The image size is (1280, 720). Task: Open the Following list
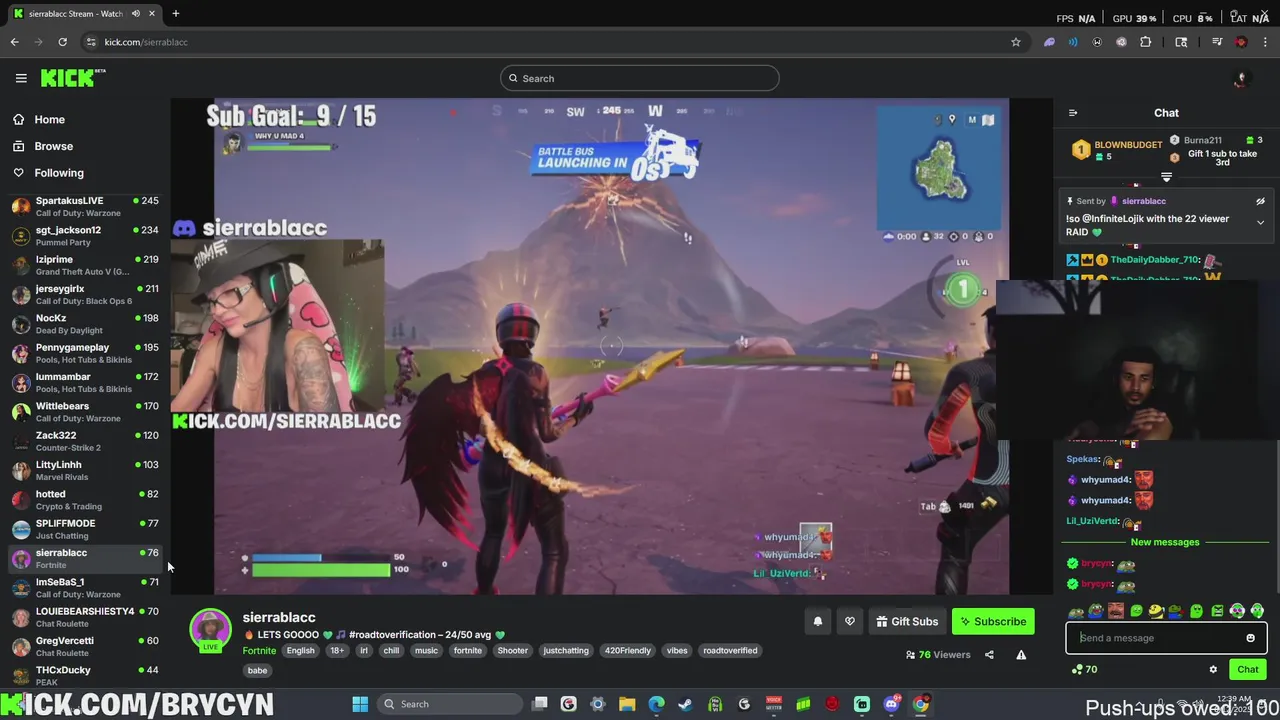click(x=48, y=173)
